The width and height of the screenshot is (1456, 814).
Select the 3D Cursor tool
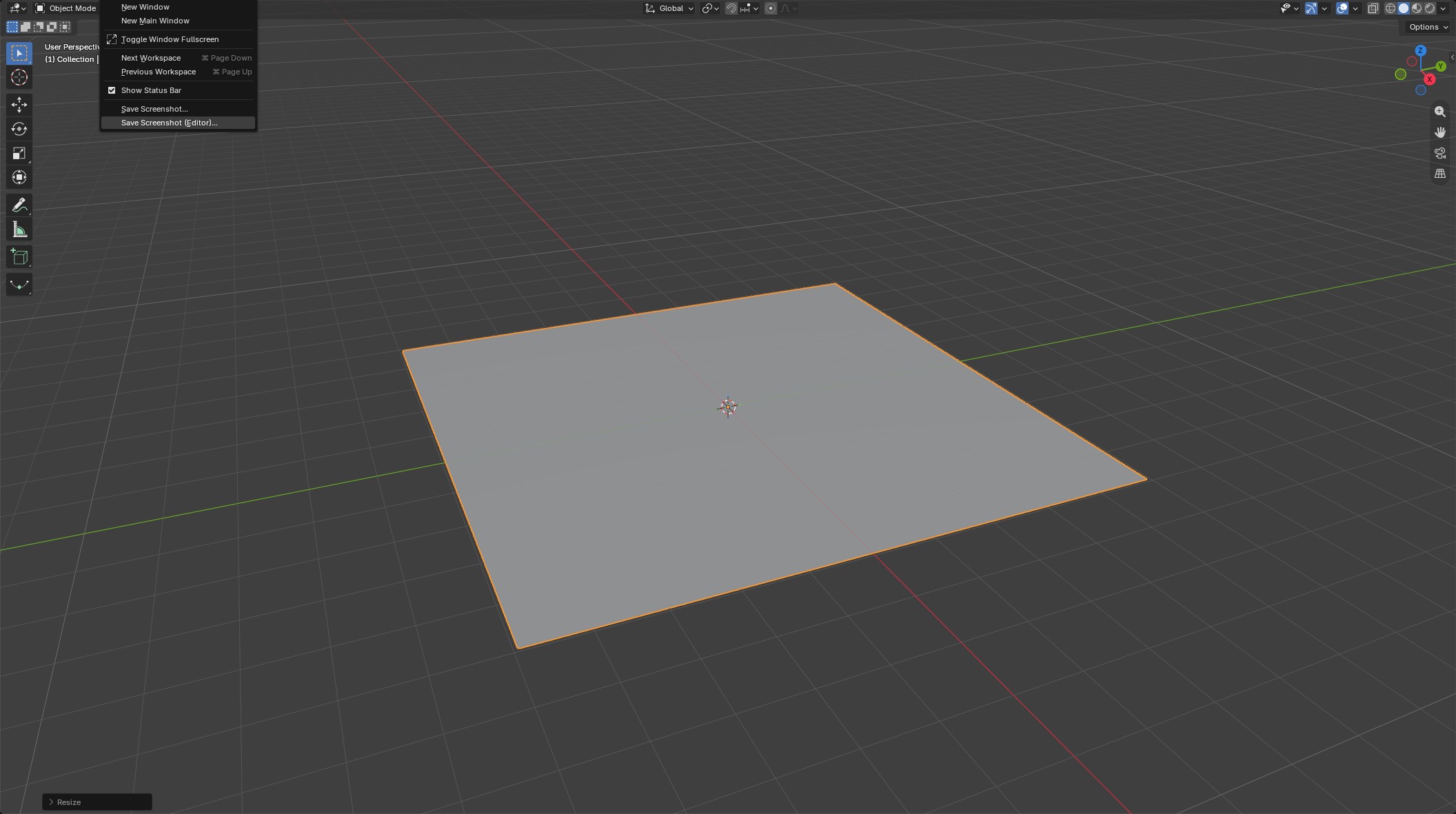coord(19,77)
